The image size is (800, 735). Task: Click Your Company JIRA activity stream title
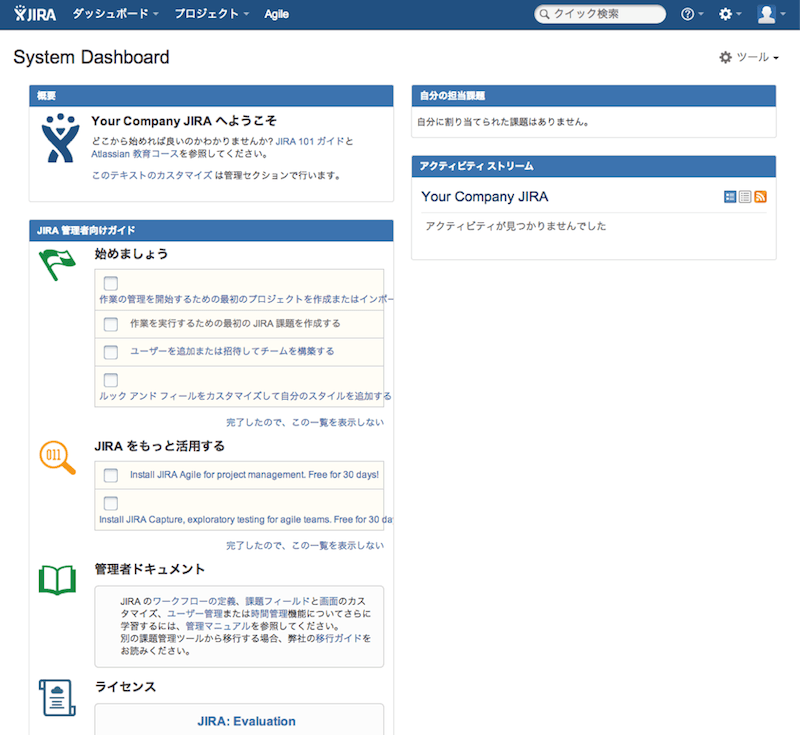pyautogui.click(x=485, y=196)
